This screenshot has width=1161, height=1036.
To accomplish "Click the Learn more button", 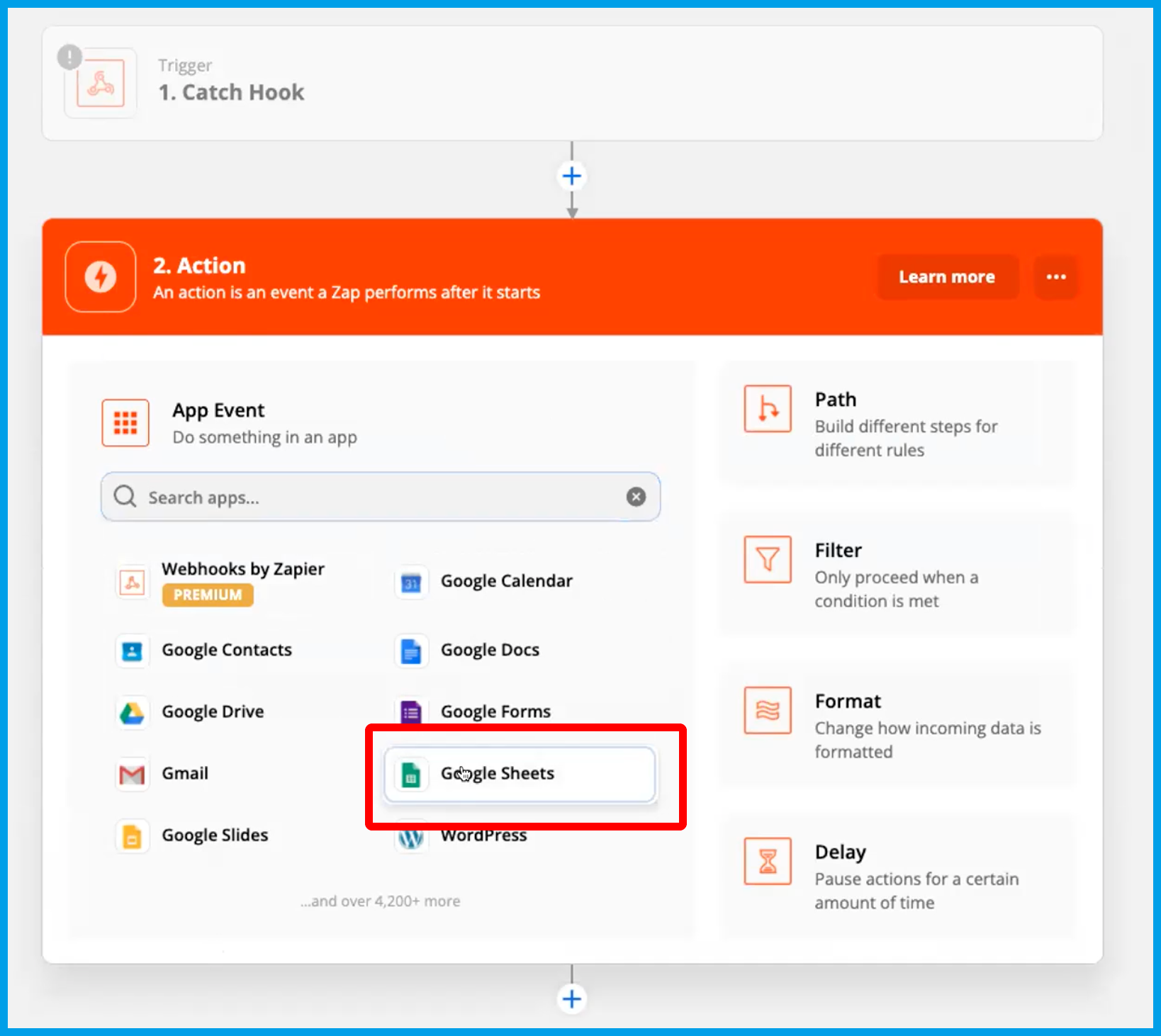I will point(947,277).
